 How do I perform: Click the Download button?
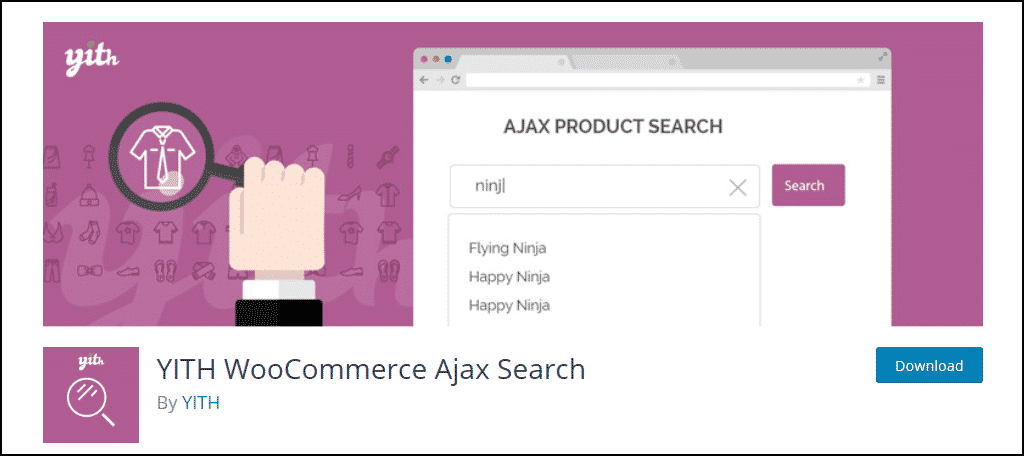point(929,365)
